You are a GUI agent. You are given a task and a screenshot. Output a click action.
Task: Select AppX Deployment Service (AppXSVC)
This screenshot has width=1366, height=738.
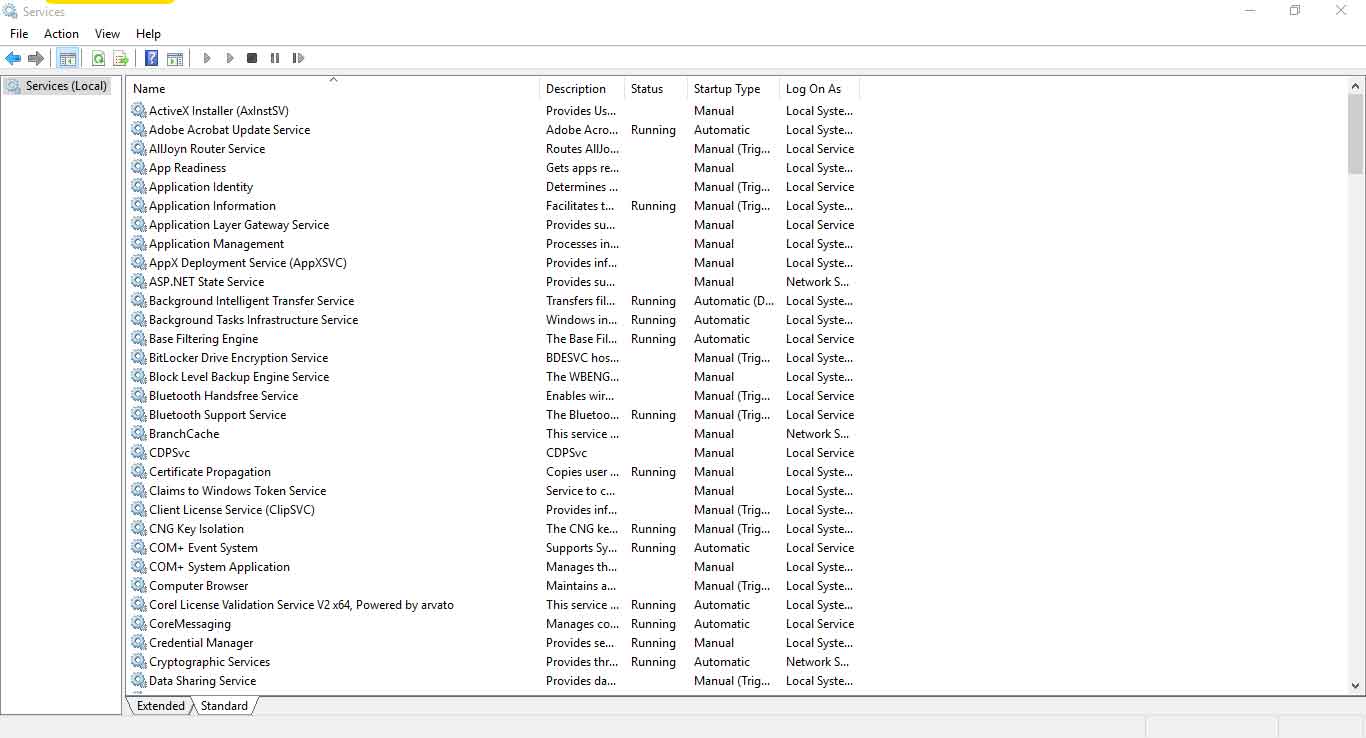tap(248, 263)
